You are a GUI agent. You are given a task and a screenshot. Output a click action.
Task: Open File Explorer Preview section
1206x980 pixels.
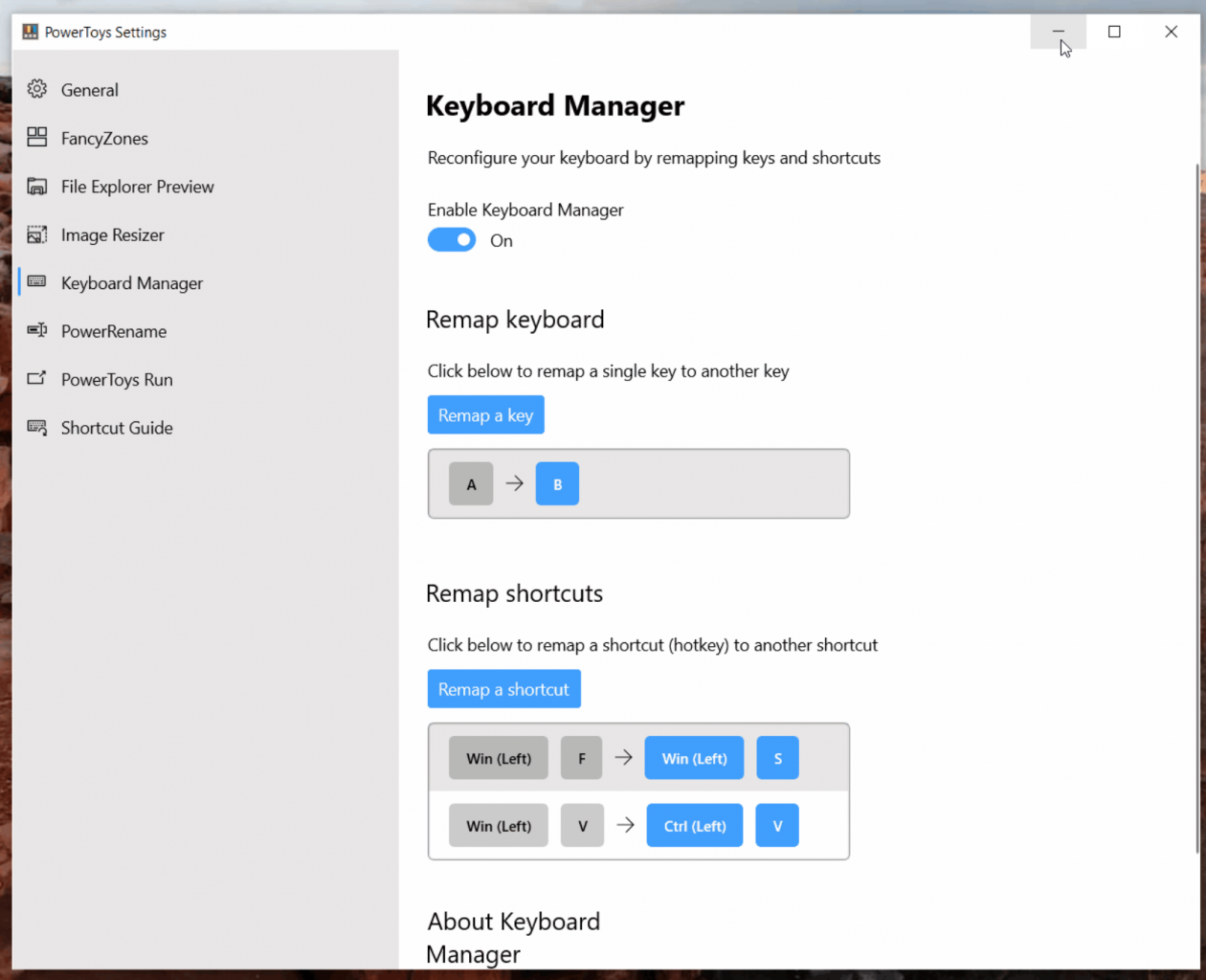click(138, 187)
